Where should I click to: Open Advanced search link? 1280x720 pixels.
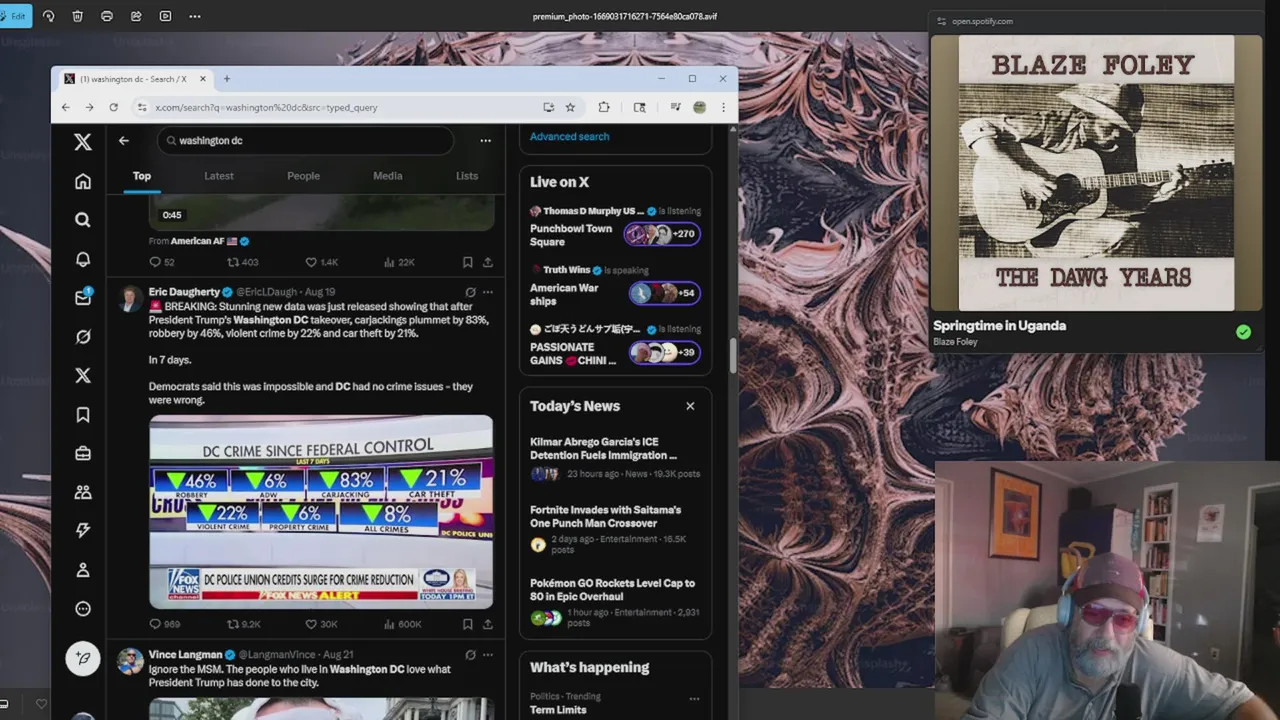click(x=569, y=136)
